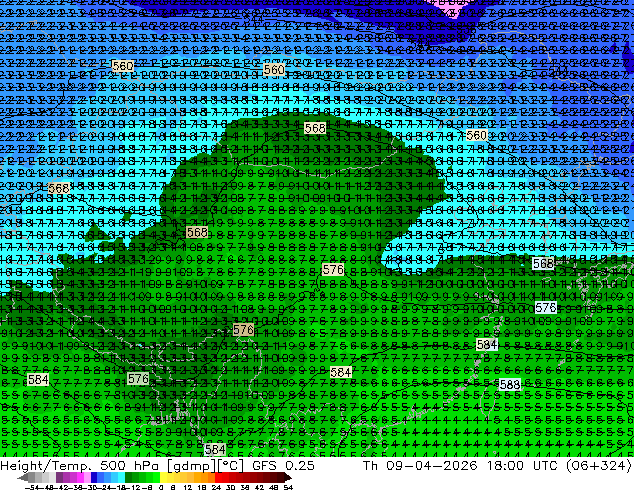Click the "Height/Temp. 500 hPa" title text
The image size is (634, 490).
pyautogui.click(x=82, y=466)
